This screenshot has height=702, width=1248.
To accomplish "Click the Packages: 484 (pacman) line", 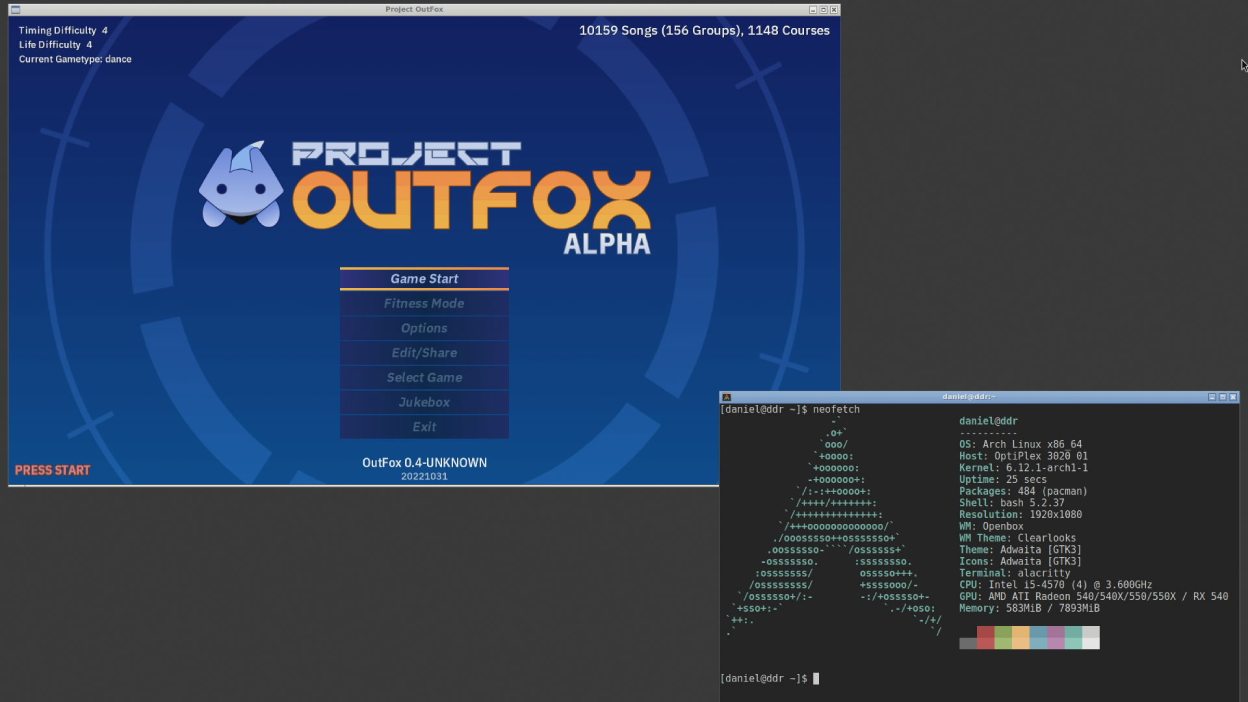I will point(1023,492).
